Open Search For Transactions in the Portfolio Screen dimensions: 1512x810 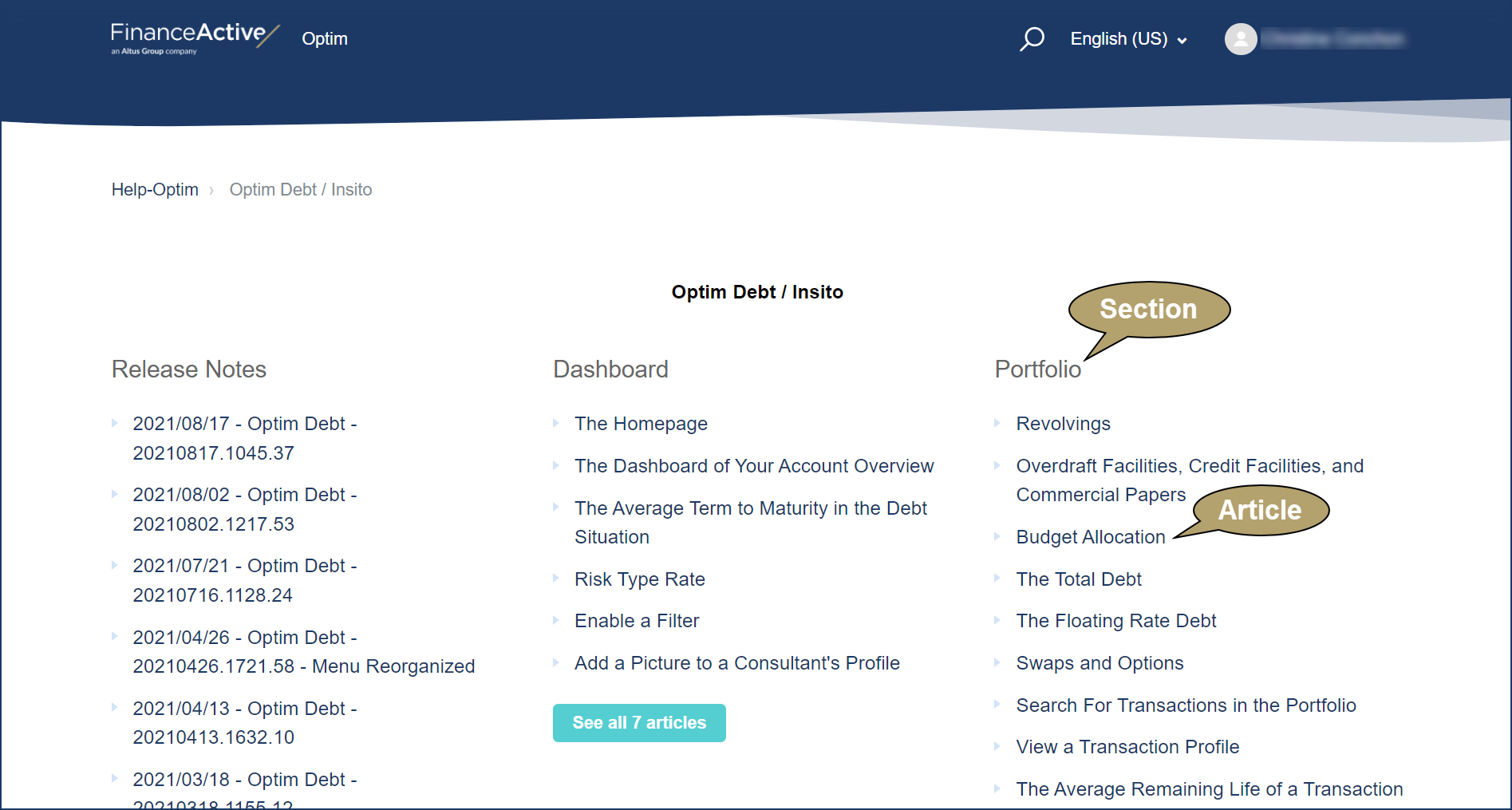1186,705
